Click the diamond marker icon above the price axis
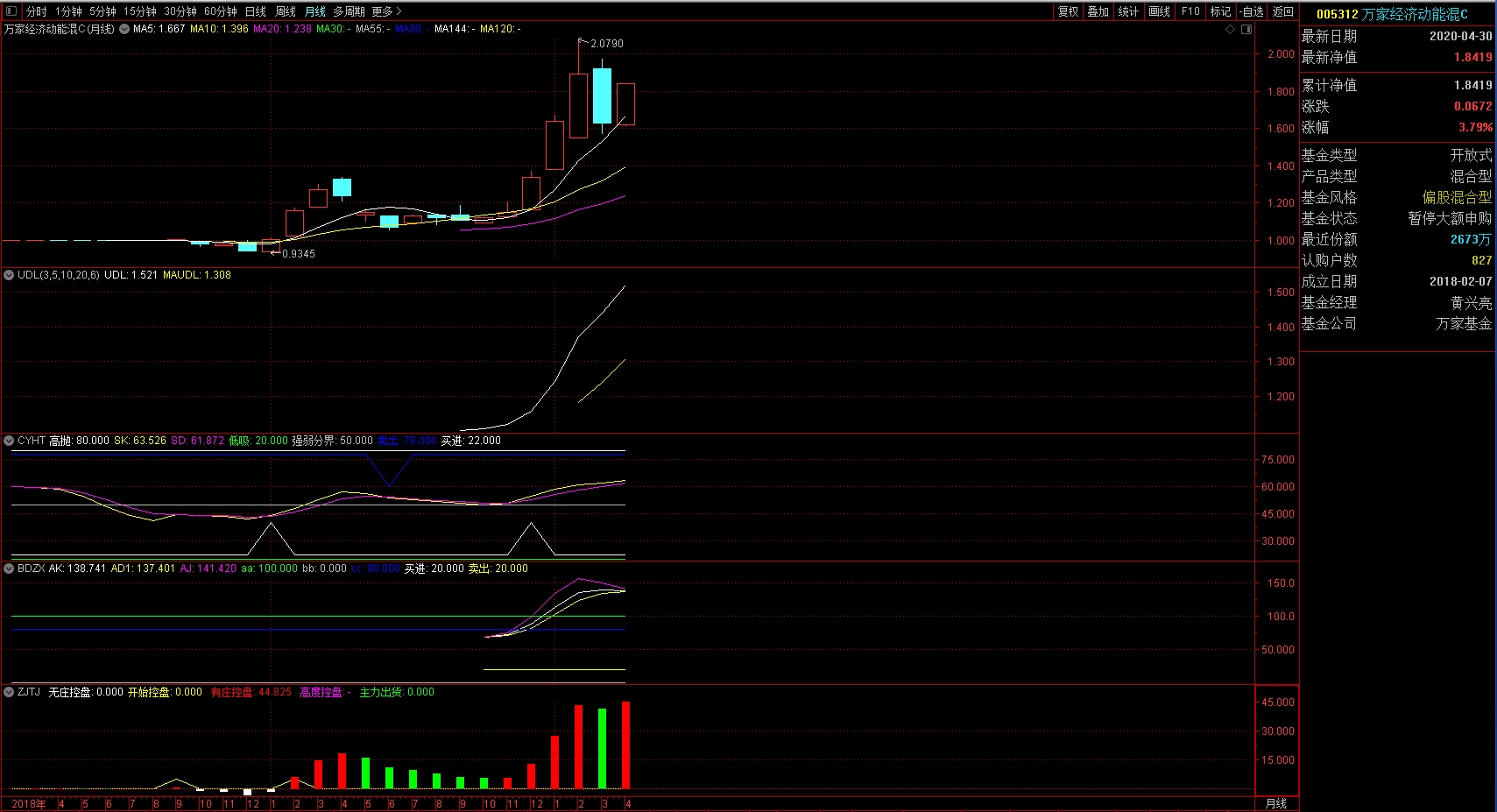Image resolution: width=1497 pixels, height=812 pixels. coord(1230,29)
